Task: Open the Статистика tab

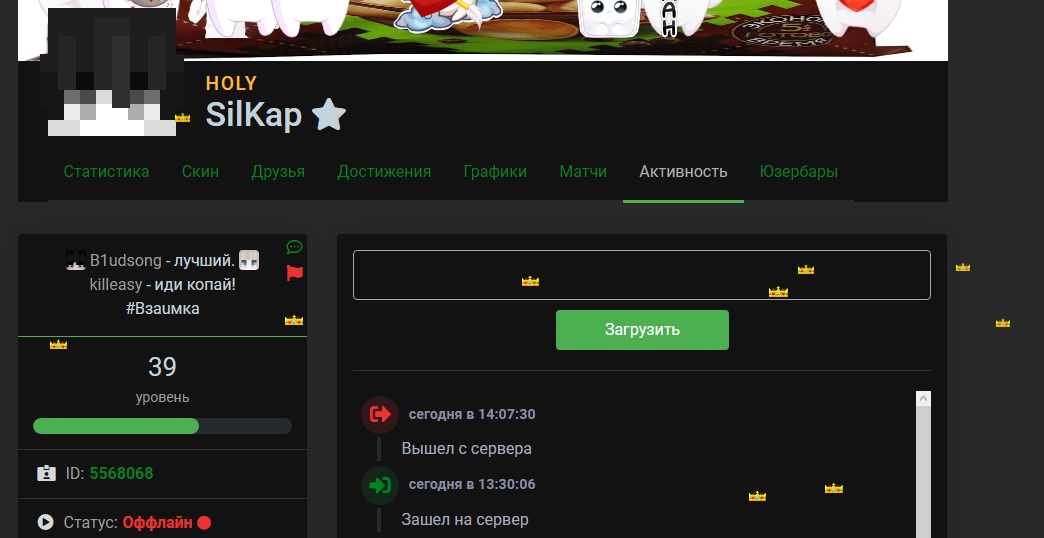Action: coord(107,171)
